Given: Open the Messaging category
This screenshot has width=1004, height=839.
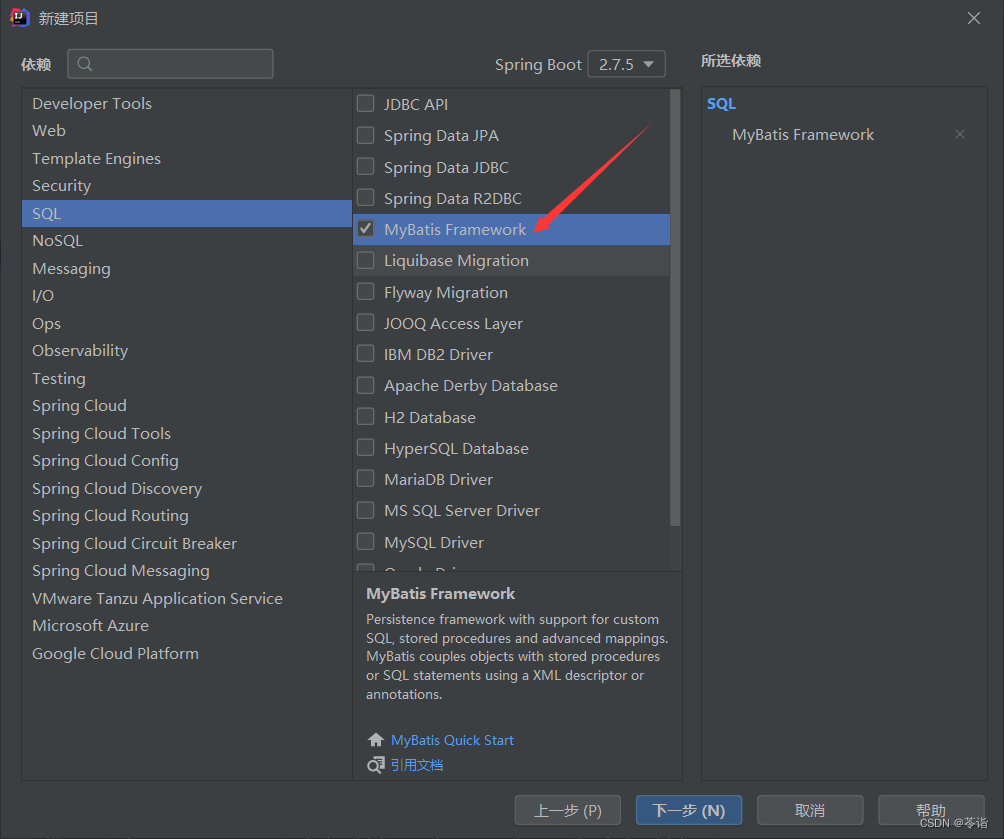Looking at the screenshot, I should 186,268.
